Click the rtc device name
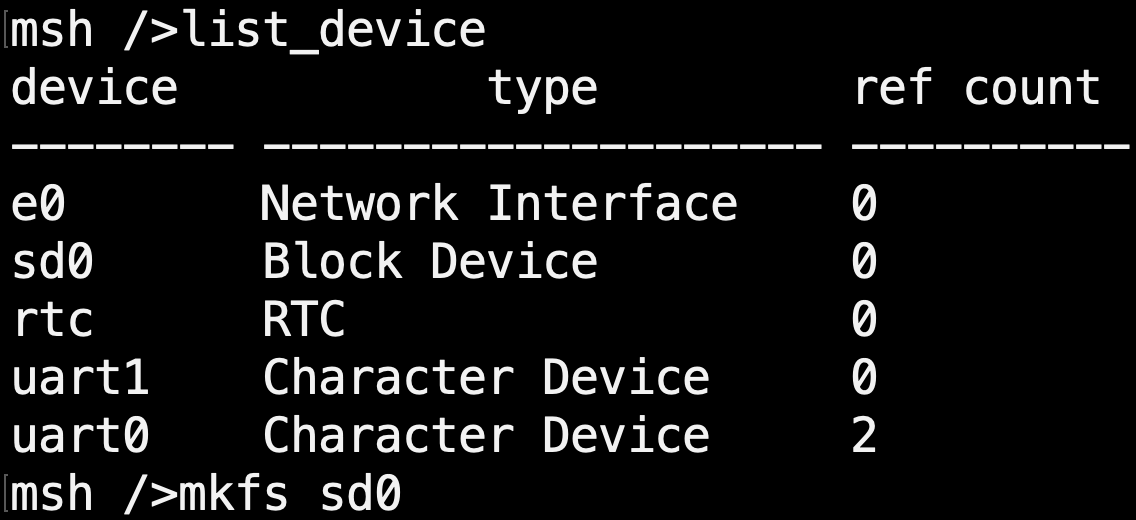This screenshot has height=520, width=1136. 52,320
